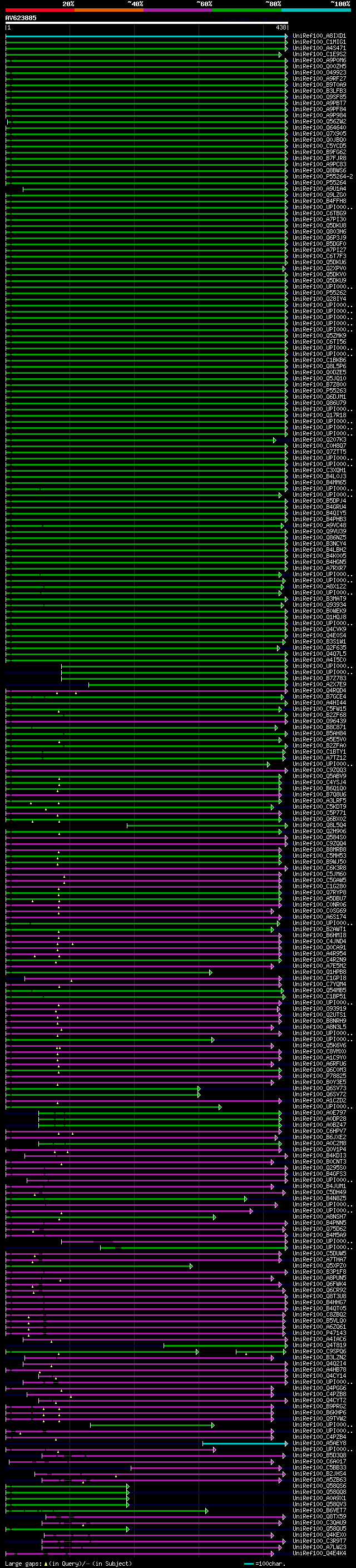Select label UniRef100_C6TBG9
The height and width of the screenshot is (1568, 356).
319,214
